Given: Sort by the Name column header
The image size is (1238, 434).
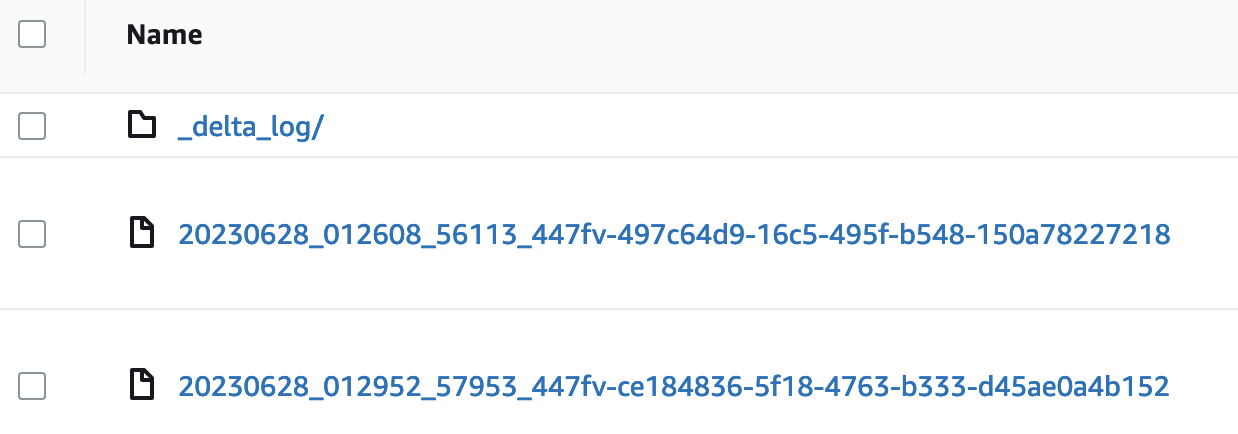Looking at the screenshot, I should [164, 35].
